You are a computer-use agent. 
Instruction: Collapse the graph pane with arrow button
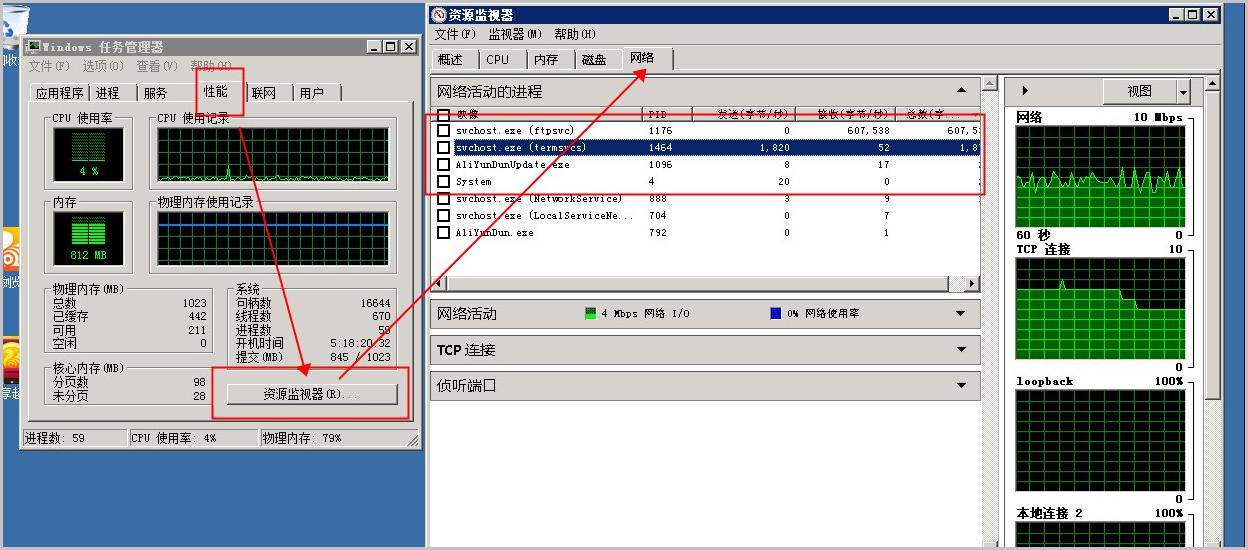[x=1024, y=91]
